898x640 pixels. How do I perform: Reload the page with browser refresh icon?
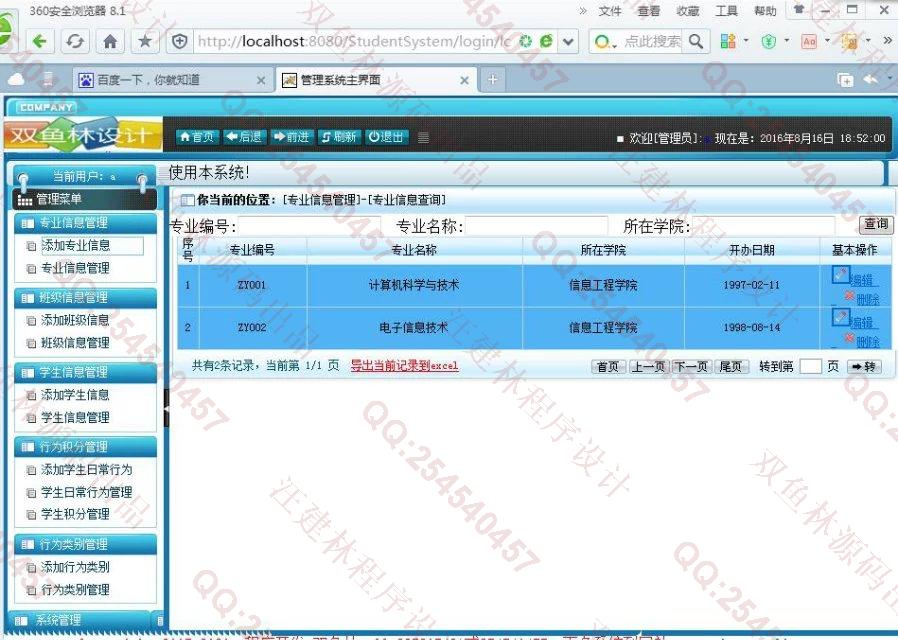tap(75, 41)
